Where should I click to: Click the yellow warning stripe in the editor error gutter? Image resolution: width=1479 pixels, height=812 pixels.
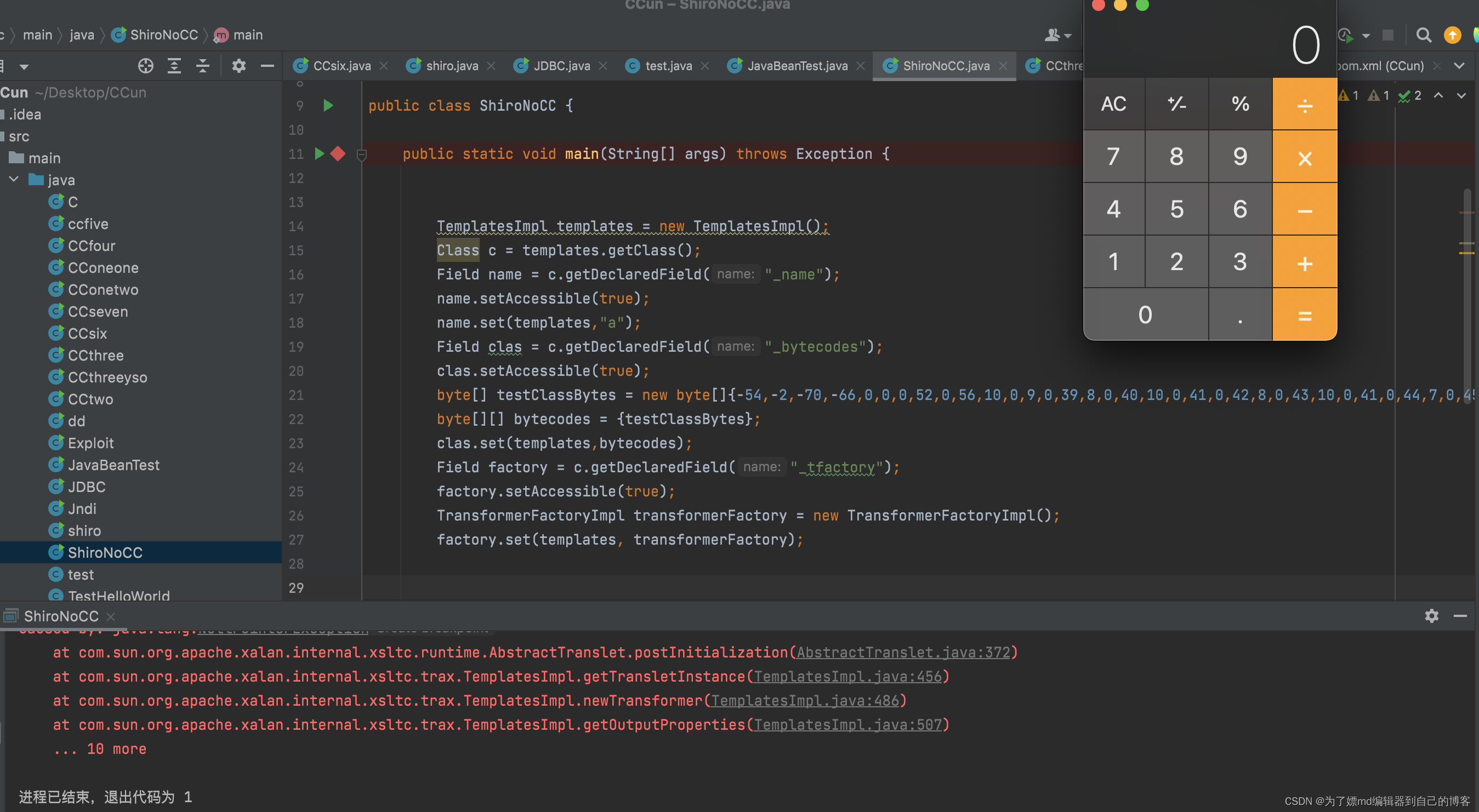(1466, 253)
